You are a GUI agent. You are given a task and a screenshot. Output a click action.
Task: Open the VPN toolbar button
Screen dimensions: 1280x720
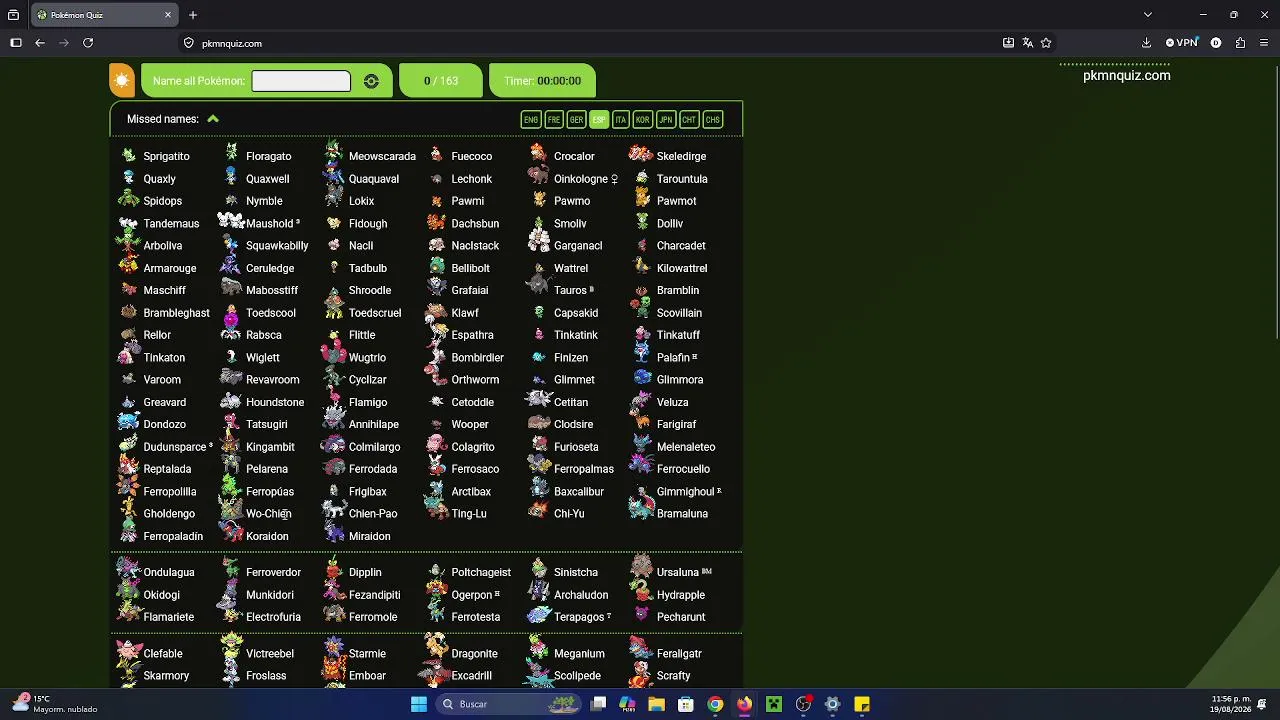[x=1182, y=43]
